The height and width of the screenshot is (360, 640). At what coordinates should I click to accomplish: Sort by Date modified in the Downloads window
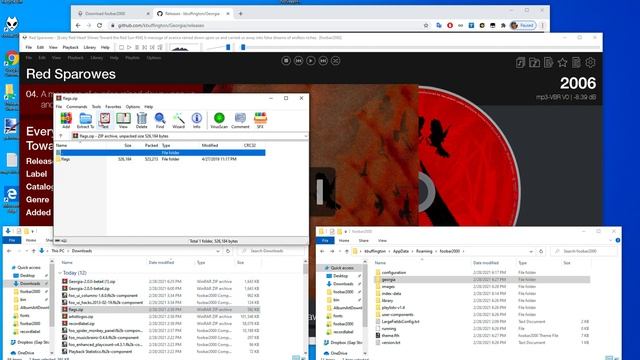(x=161, y=262)
